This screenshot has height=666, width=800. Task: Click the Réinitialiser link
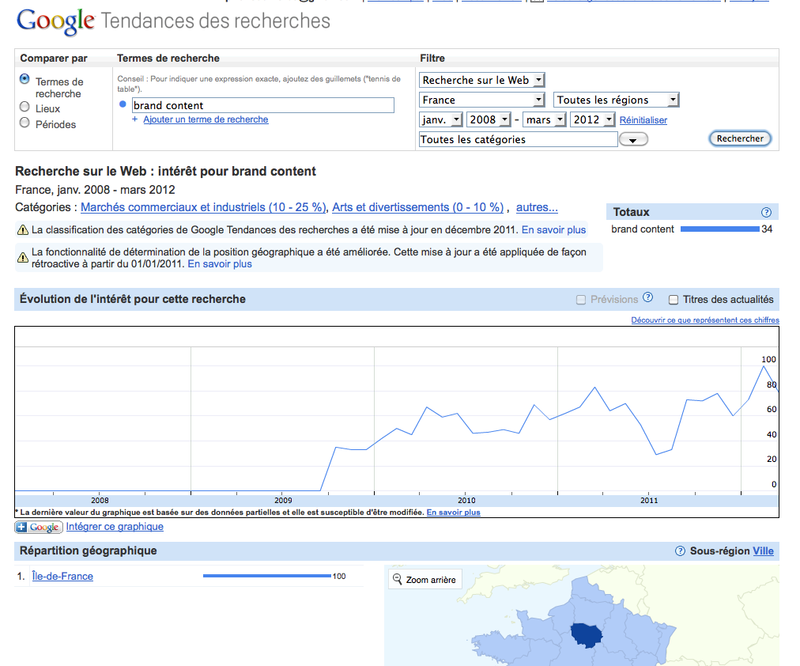(x=643, y=120)
